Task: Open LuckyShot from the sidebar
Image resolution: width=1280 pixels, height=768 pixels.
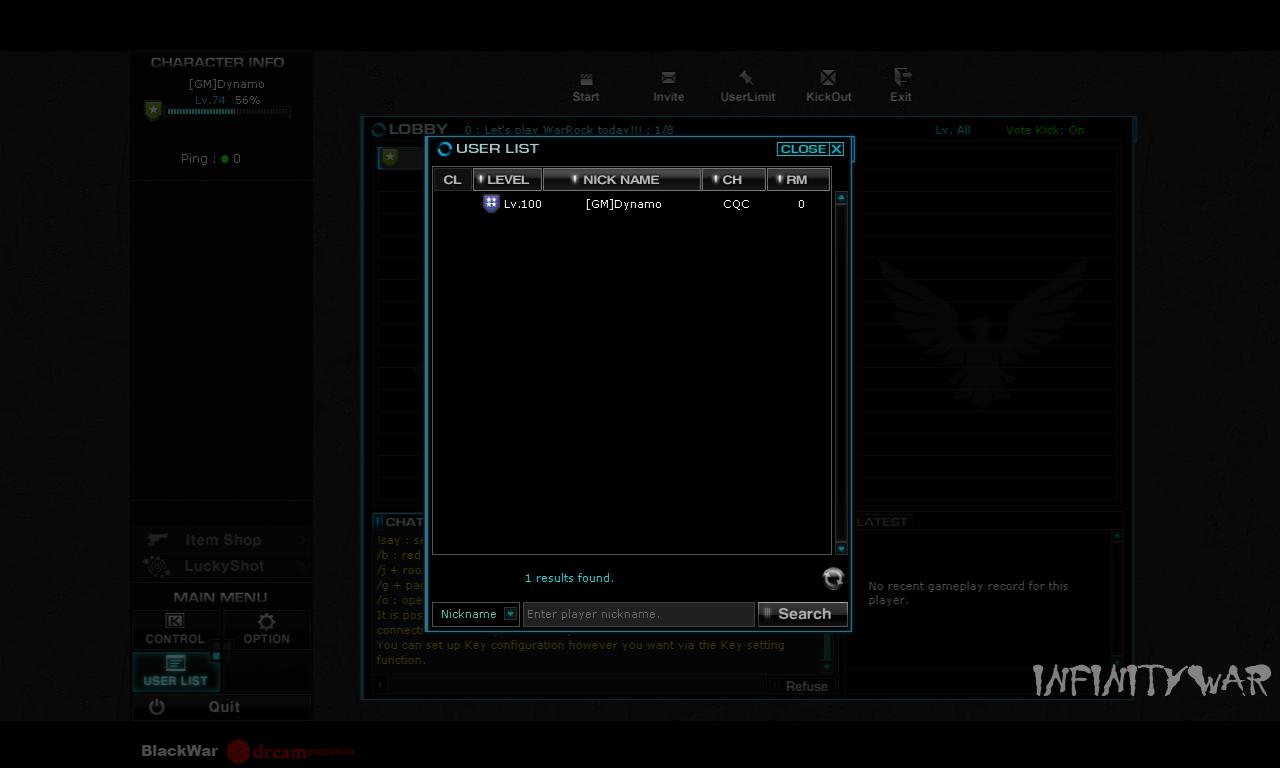Action: 221,566
